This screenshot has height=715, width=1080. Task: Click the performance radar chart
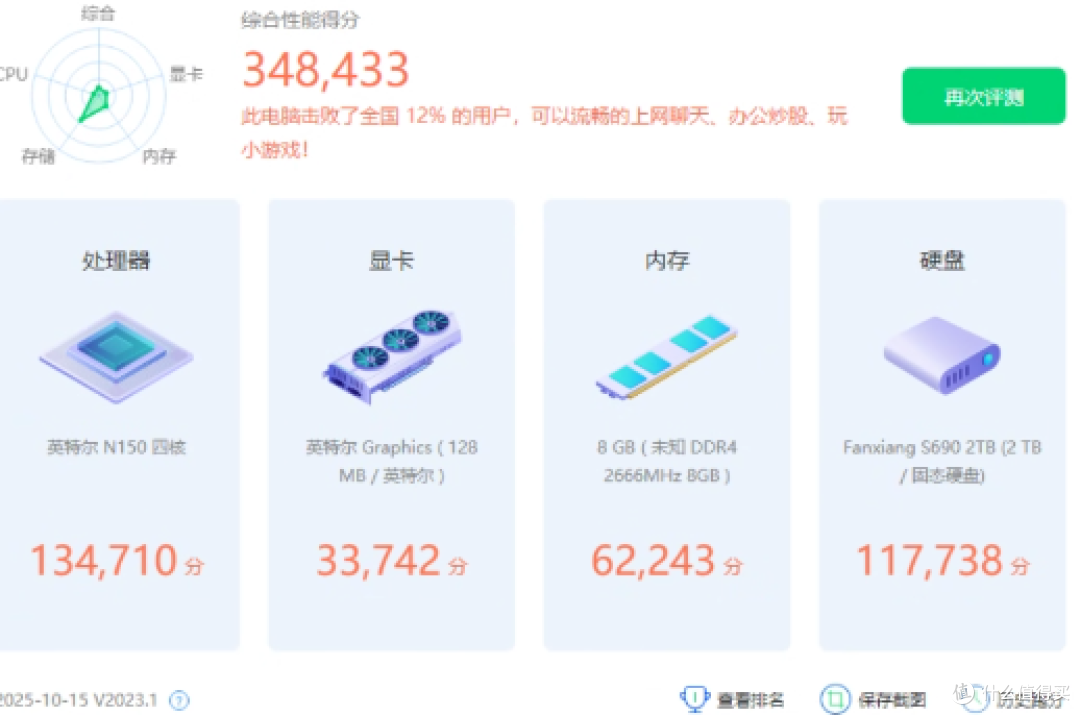click(x=99, y=94)
